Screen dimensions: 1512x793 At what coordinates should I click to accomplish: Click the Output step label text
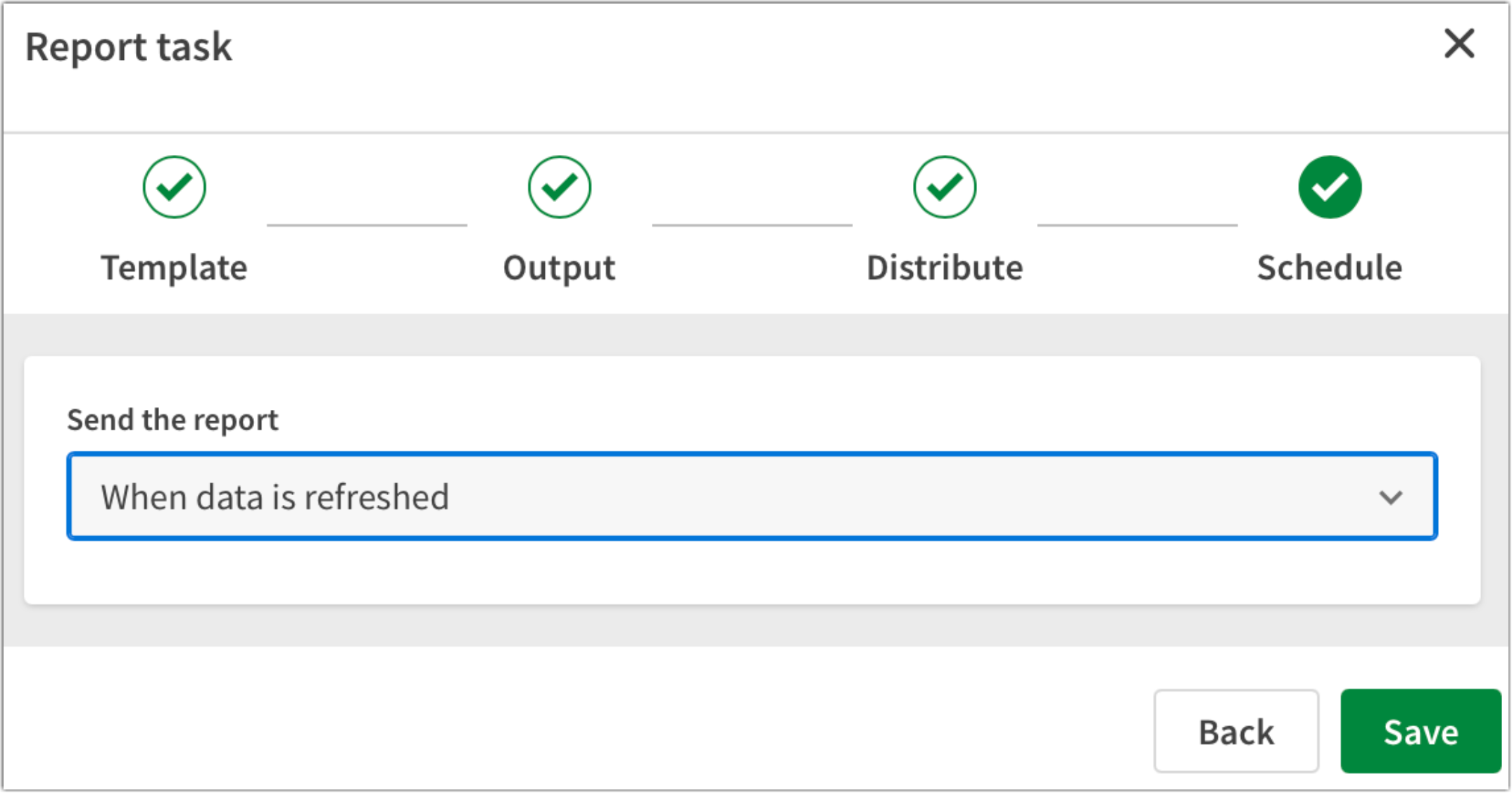pyautogui.click(x=558, y=267)
